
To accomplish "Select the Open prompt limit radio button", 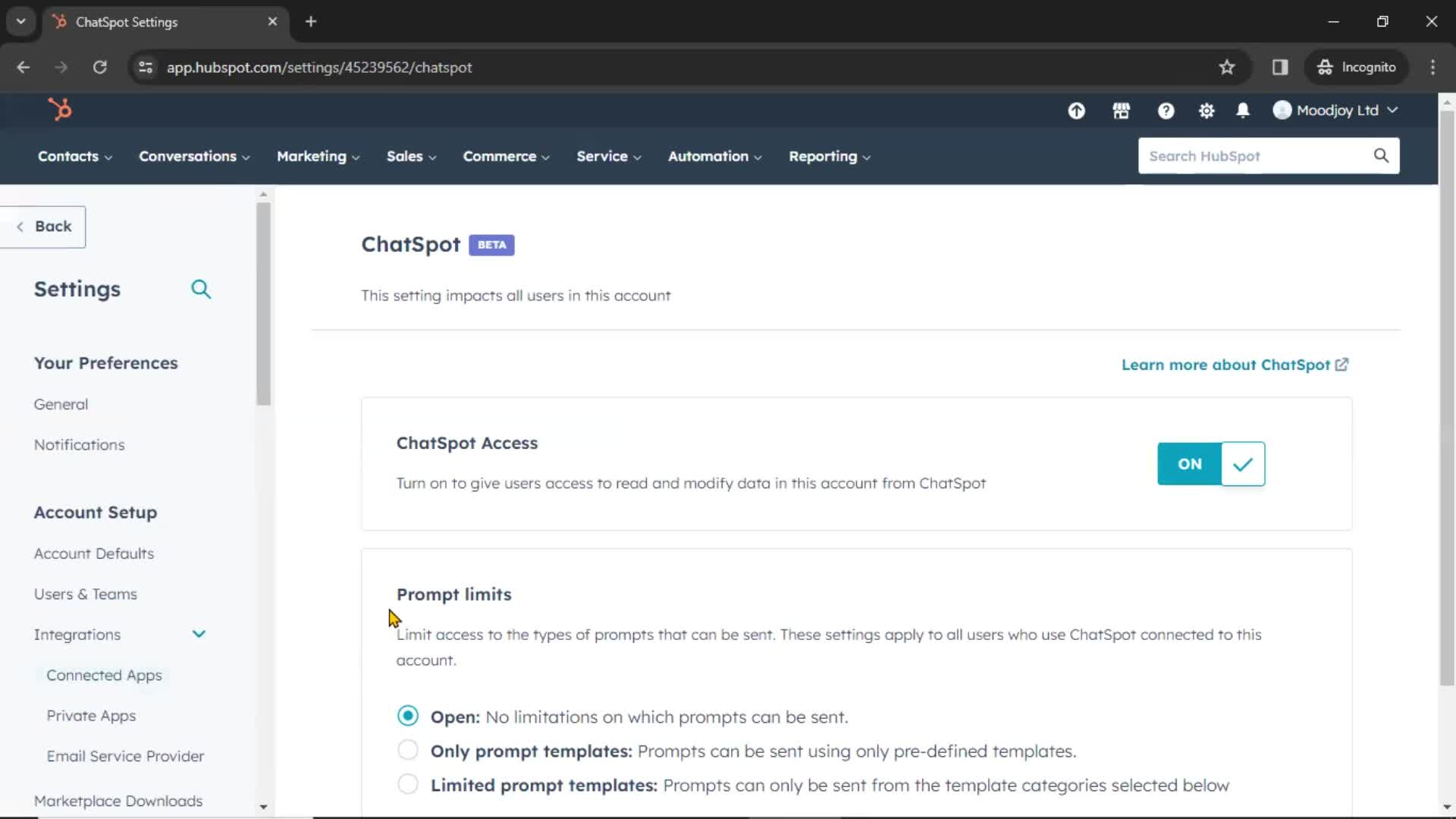I will (407, 716).
